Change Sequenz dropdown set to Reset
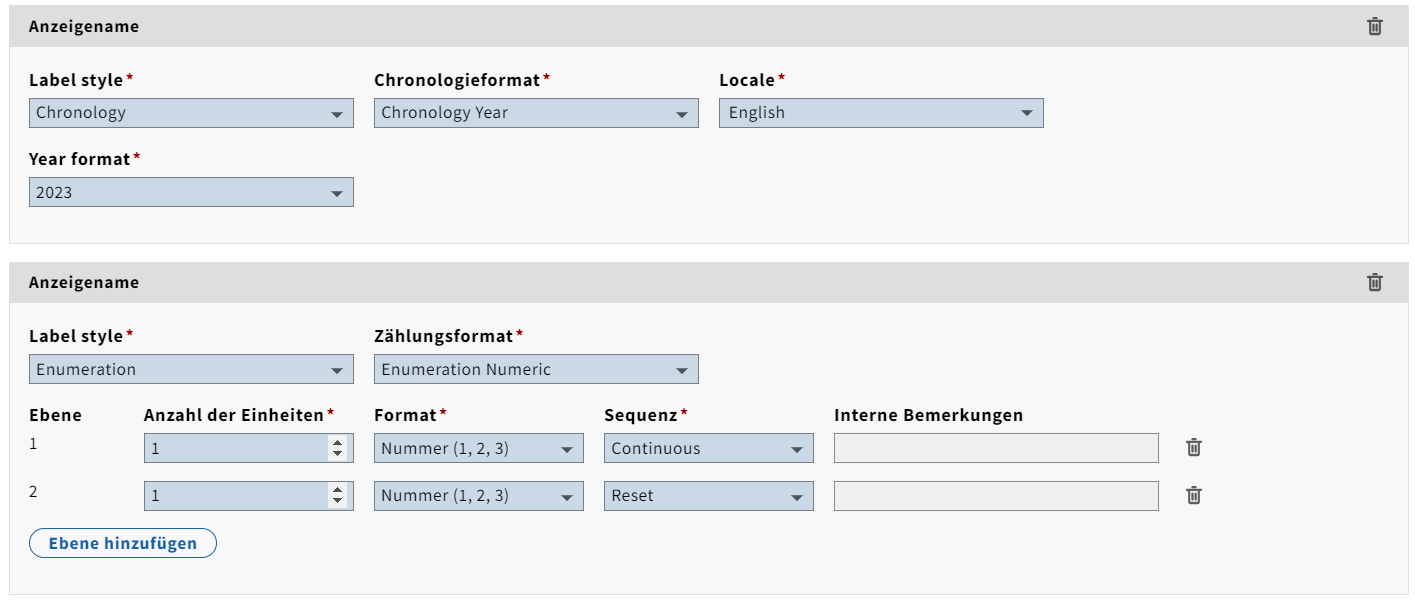Image resolution: width=1415 pixels, height=600 pixels. (708, 496)
